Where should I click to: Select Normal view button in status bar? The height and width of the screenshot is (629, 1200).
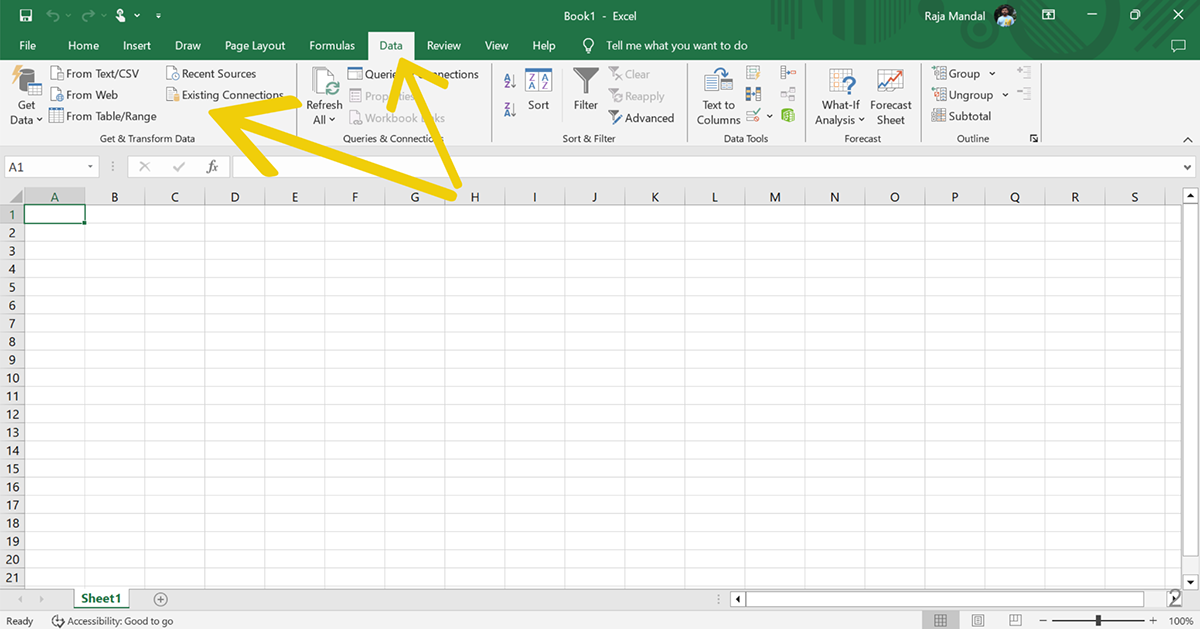940,621
